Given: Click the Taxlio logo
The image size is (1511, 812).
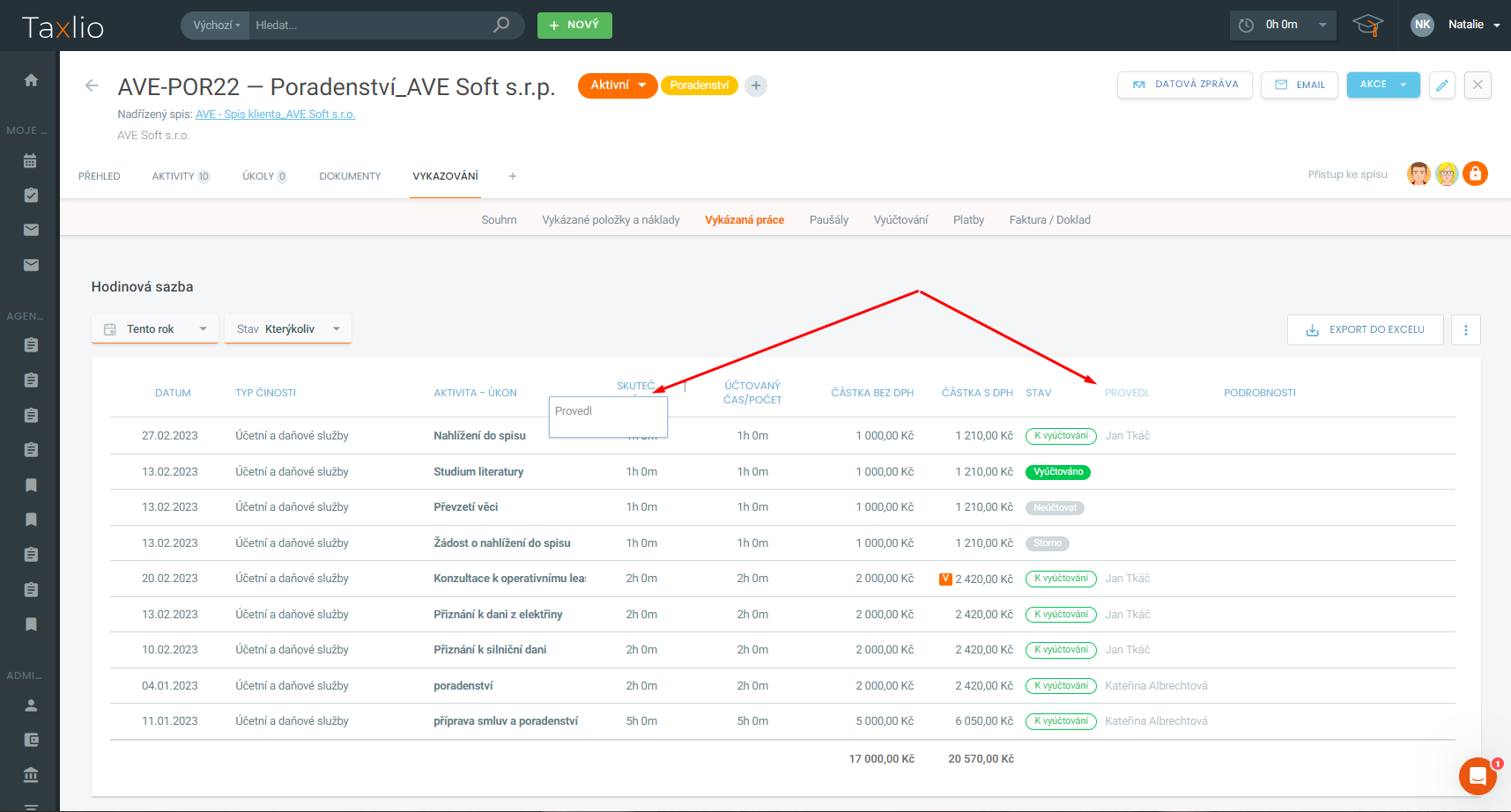Looking at the screenshot, I should 63,27.
